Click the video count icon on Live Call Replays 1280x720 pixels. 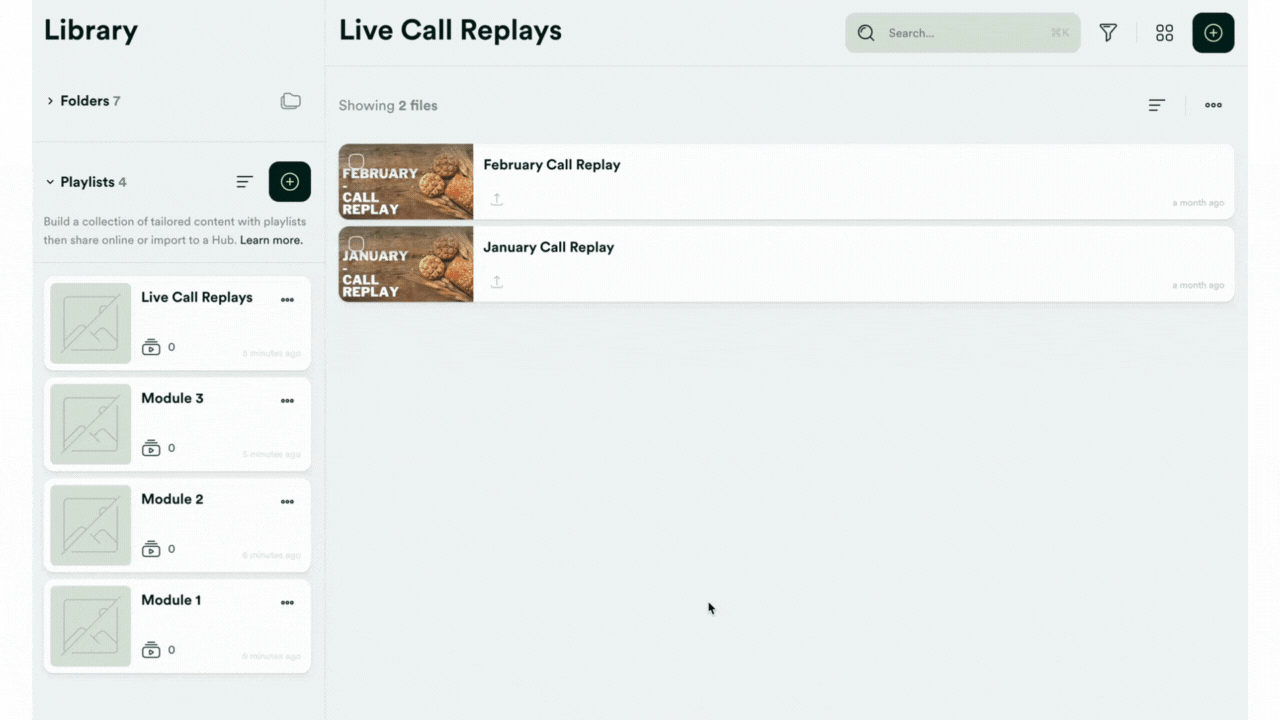coord(151,347)
